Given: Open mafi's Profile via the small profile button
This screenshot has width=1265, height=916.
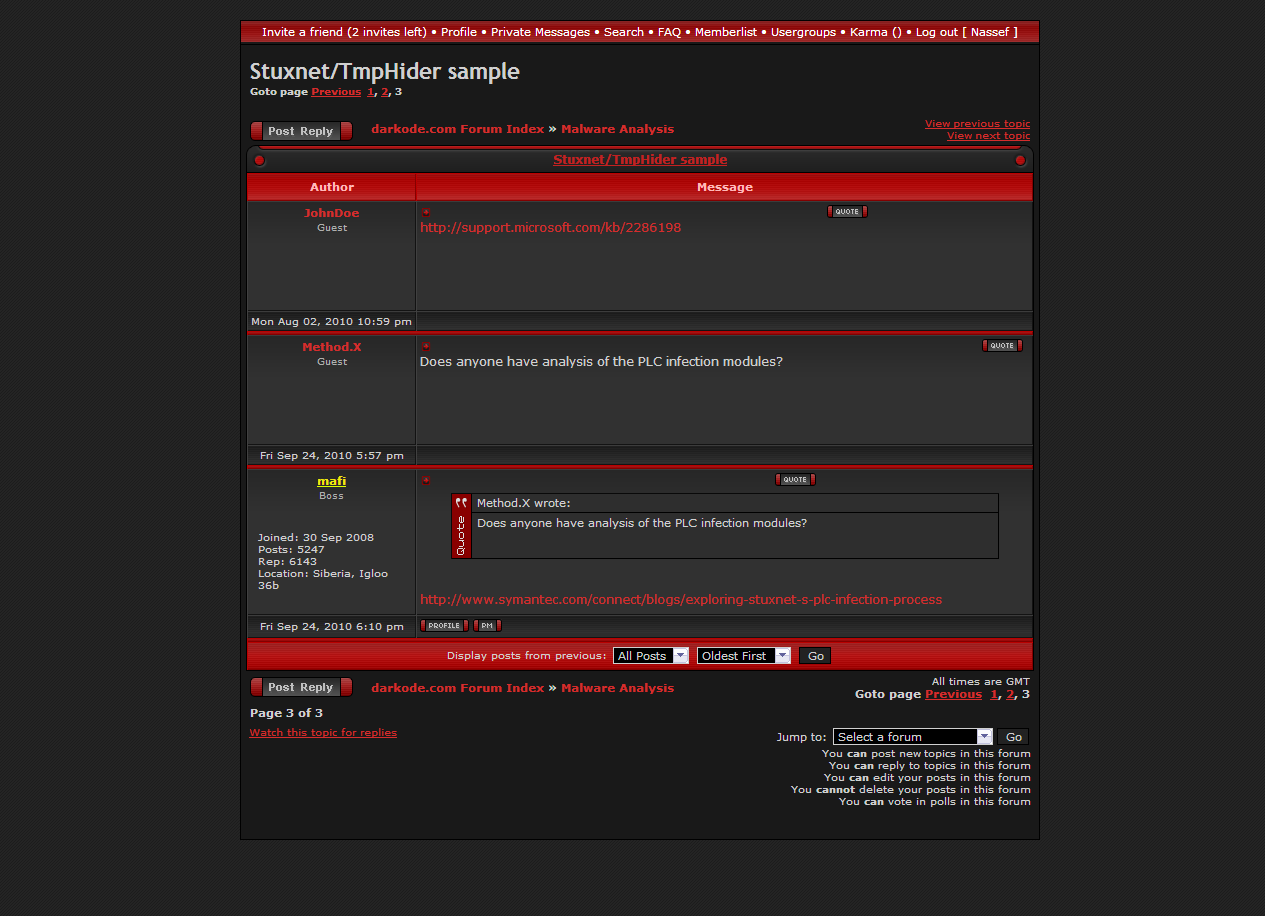Looking at the screenshot, I should (x=444, y=626).
